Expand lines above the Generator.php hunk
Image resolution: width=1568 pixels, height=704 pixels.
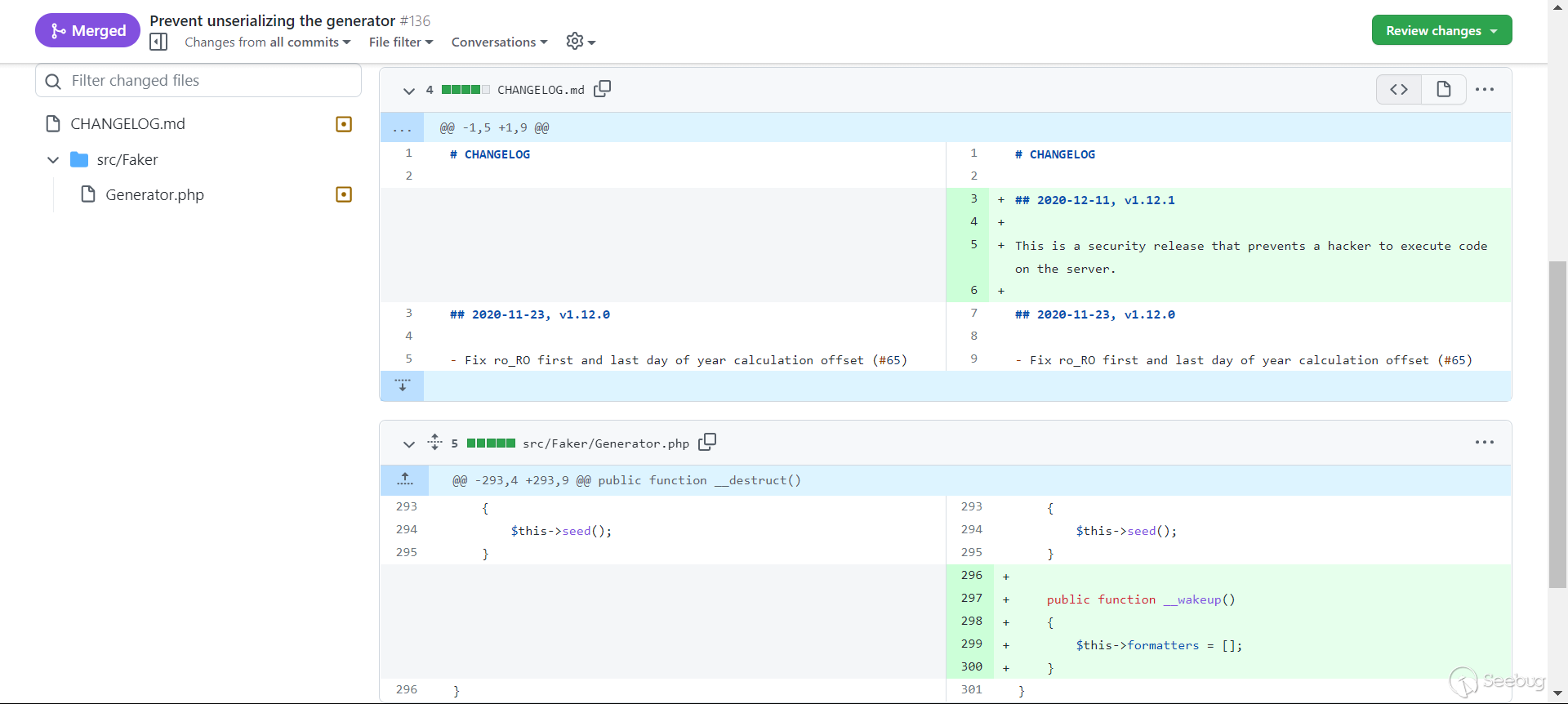(405, 480)
